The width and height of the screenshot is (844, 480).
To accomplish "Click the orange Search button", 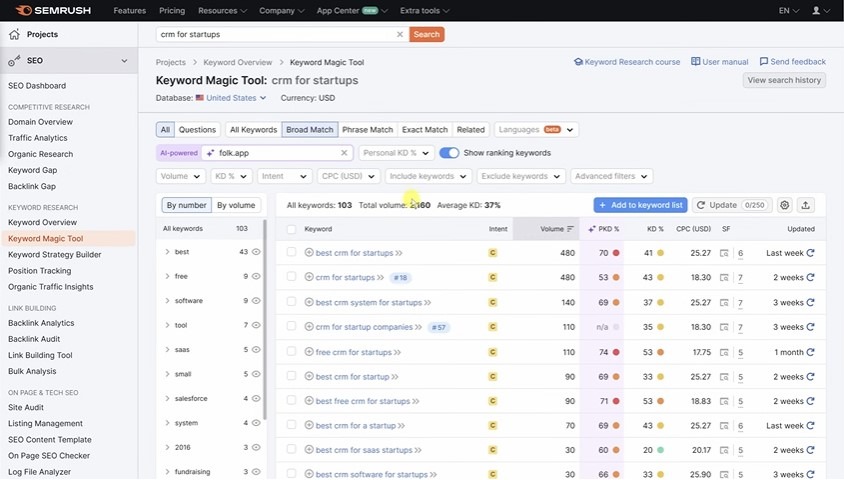I will tap(427, 34).
